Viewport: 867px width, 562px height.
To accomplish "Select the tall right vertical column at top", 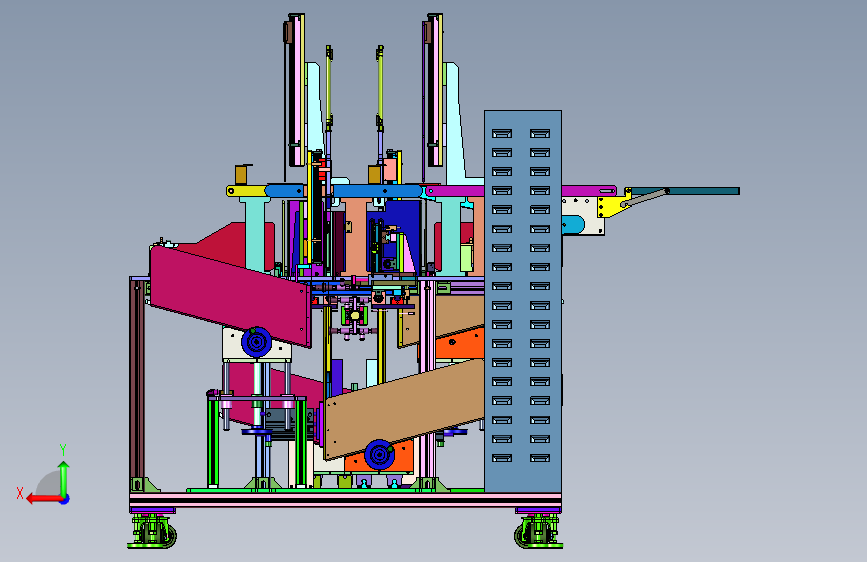I will (x=433, y=90).
